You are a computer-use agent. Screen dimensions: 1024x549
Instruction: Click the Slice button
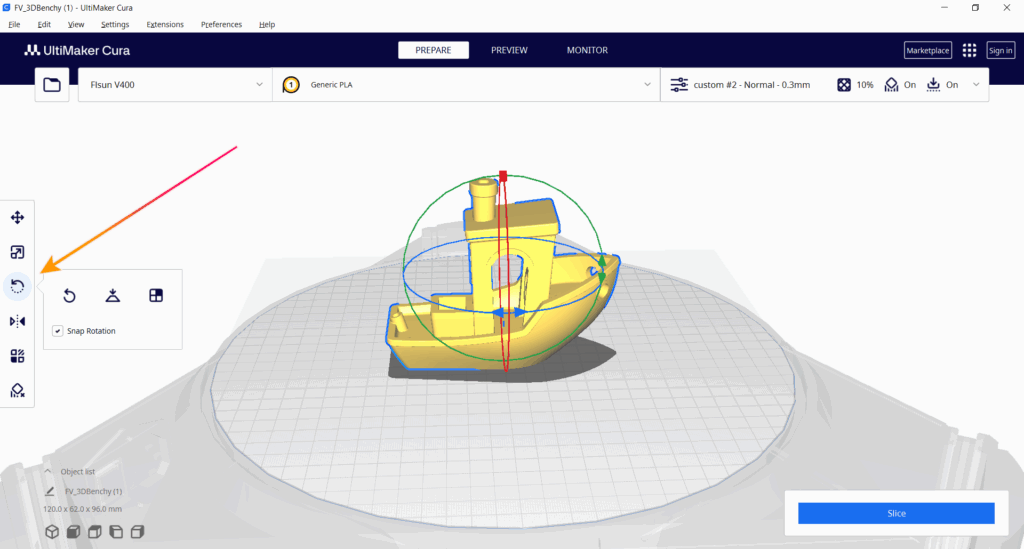896,513
